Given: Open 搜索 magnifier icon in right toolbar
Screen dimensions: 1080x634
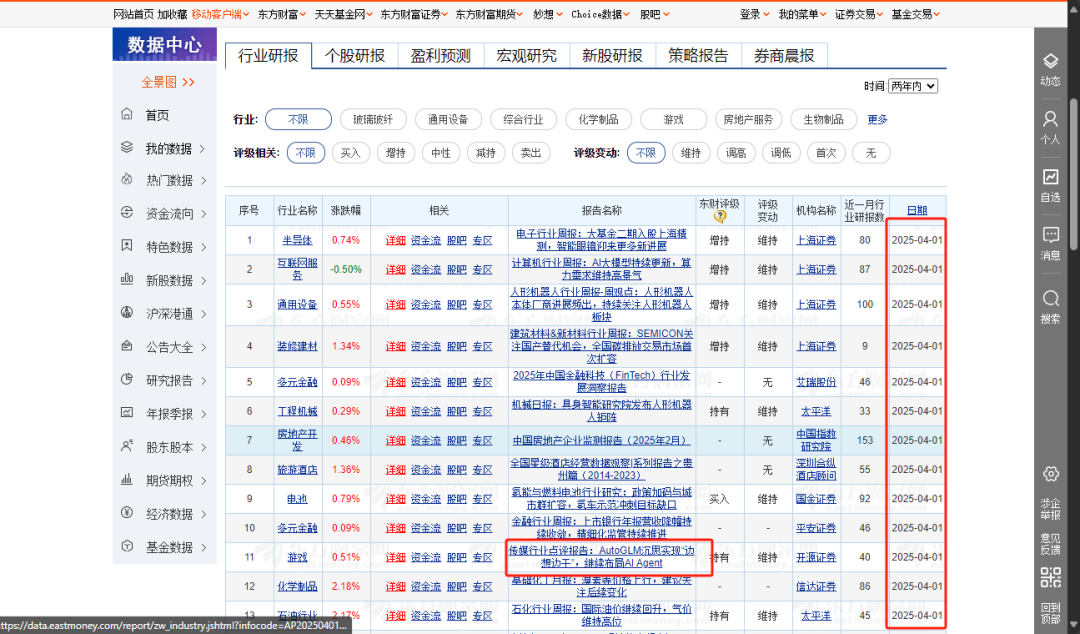Looking at the screenshot, I should [x=1050, y=298].
